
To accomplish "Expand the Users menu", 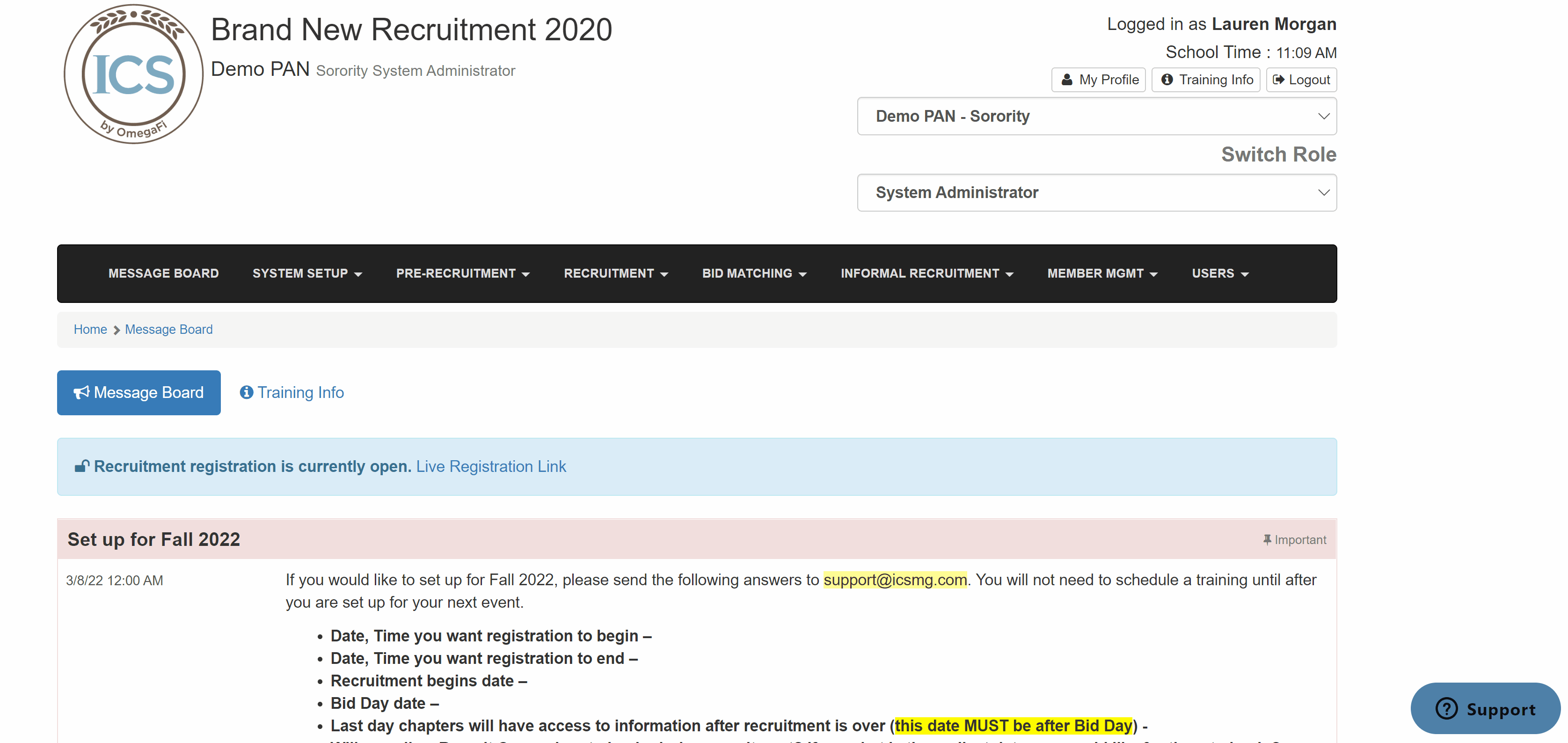I will point(1219,273).
